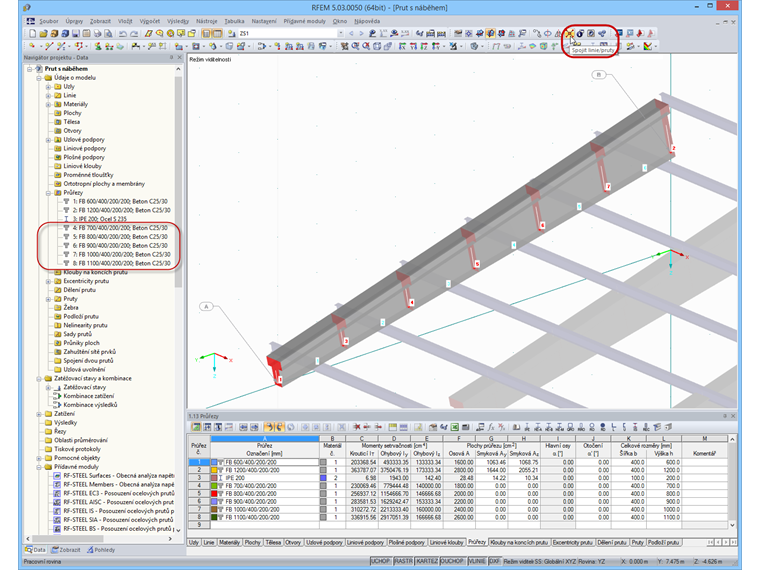This screenshot has width=760, height=570.
Task: Click the nodal support tool icon
Action: [x=98, y=46]
